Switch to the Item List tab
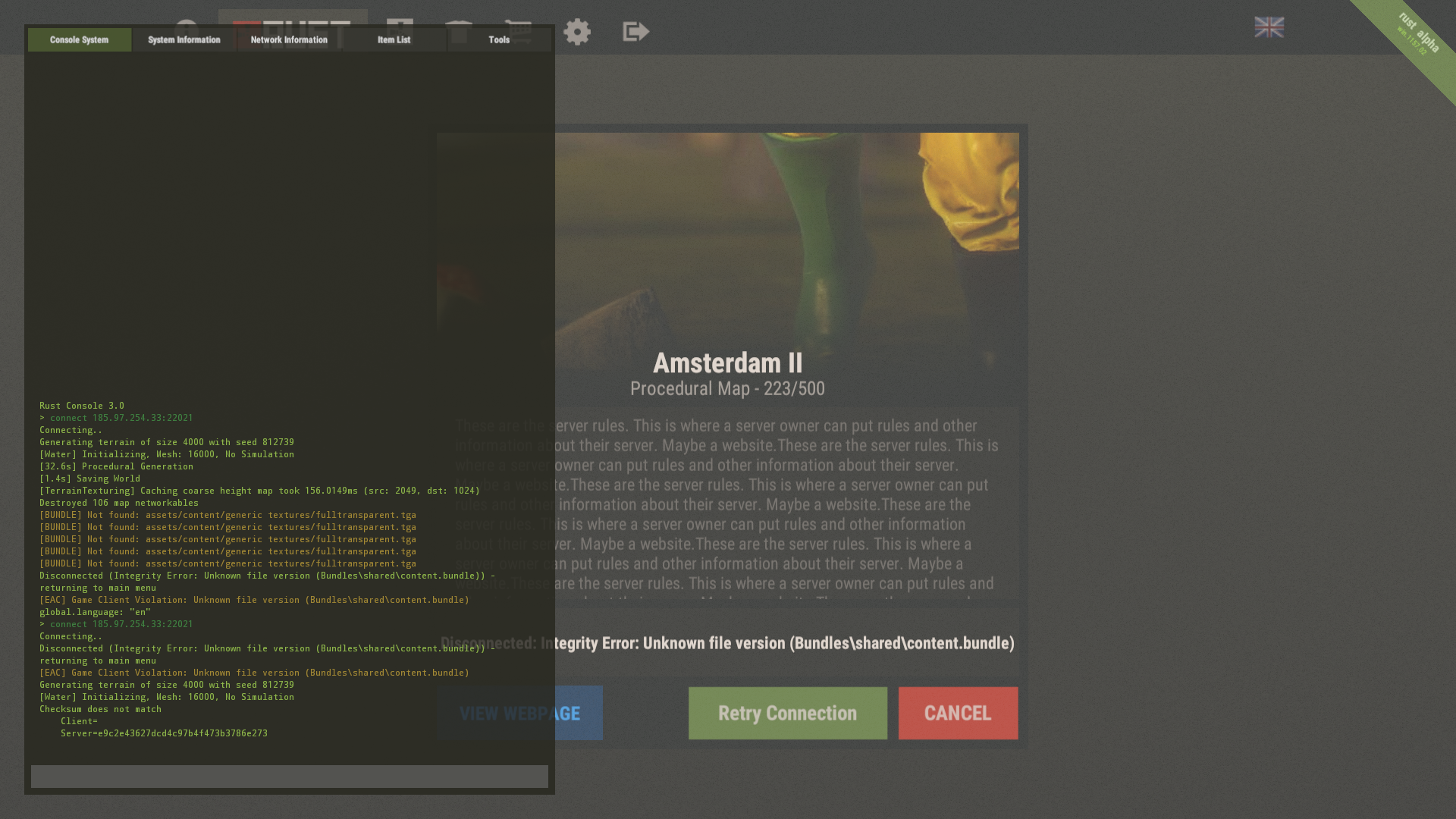 pyautogui.click(x=394, y=39)
